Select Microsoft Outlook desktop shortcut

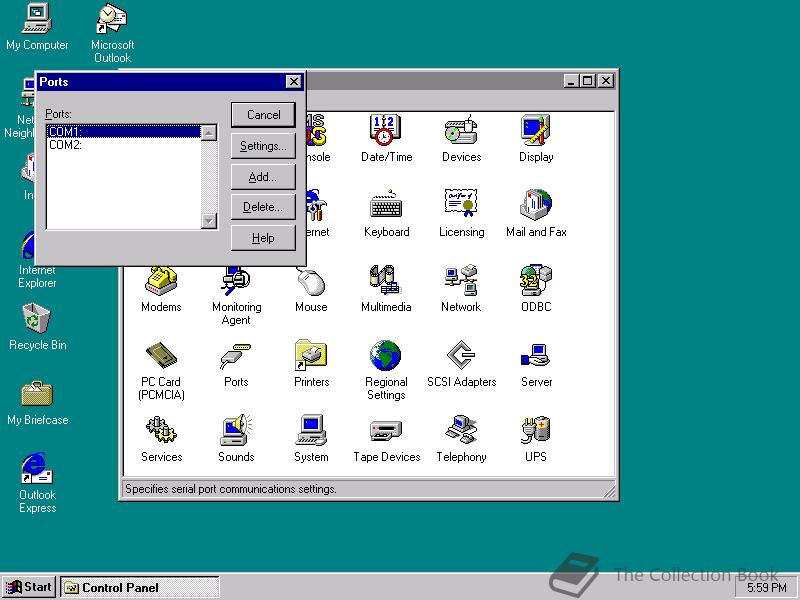tap(112, 33)
